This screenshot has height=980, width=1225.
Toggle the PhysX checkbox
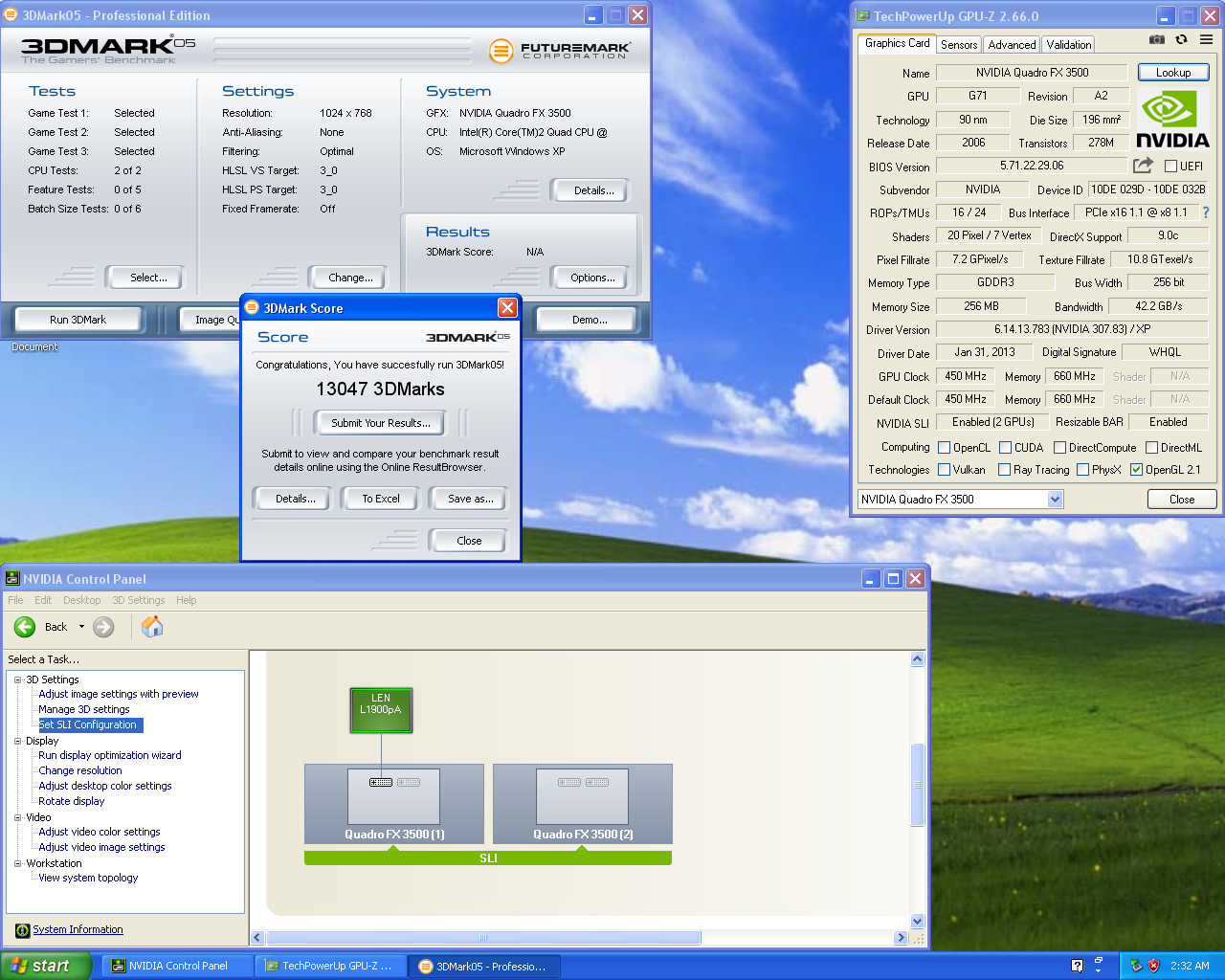[x=1083, y=470]
